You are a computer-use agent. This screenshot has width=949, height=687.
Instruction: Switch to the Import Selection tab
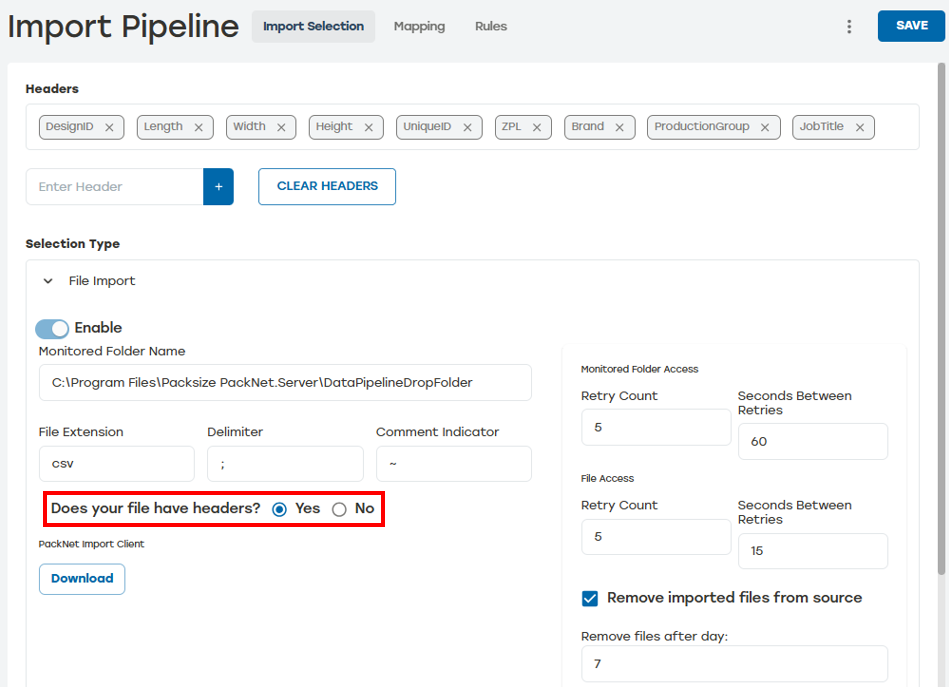(314, 26)
